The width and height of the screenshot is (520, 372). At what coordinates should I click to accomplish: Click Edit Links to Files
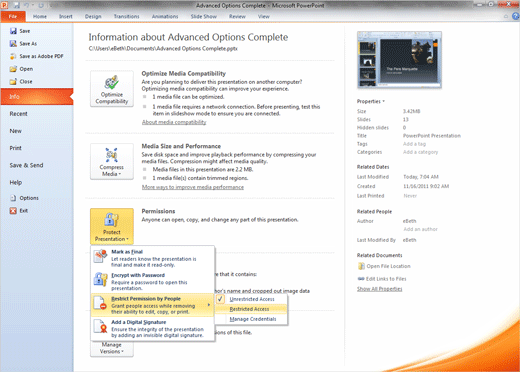386,279
